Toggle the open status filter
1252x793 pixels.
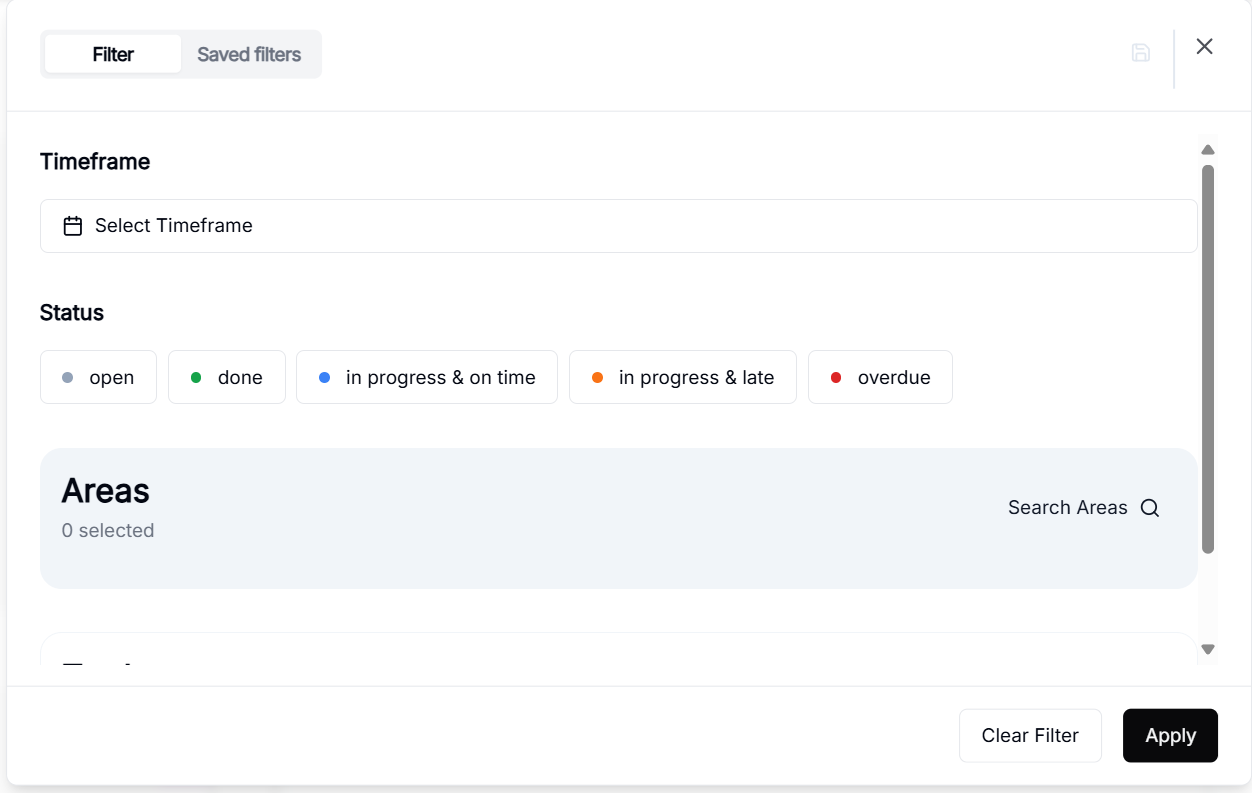(x=98, y=377)
